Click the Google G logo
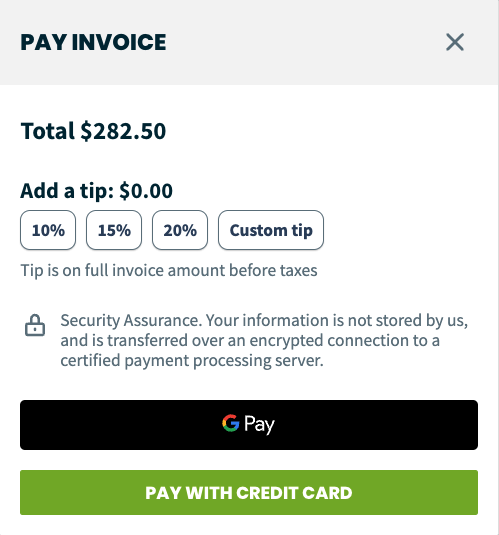The height and width of the screenshot is (535, 499). [x=231, y=423]
